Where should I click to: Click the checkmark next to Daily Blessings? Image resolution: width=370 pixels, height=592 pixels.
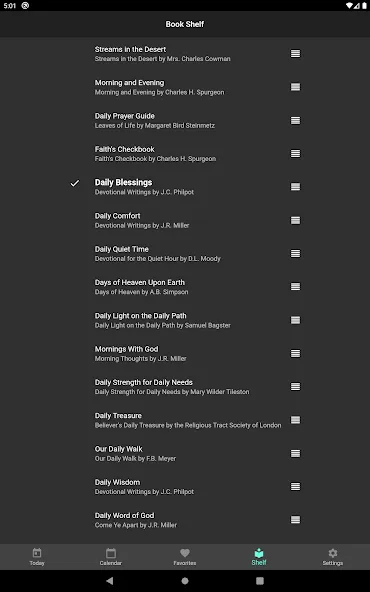[x=75, y=183]
